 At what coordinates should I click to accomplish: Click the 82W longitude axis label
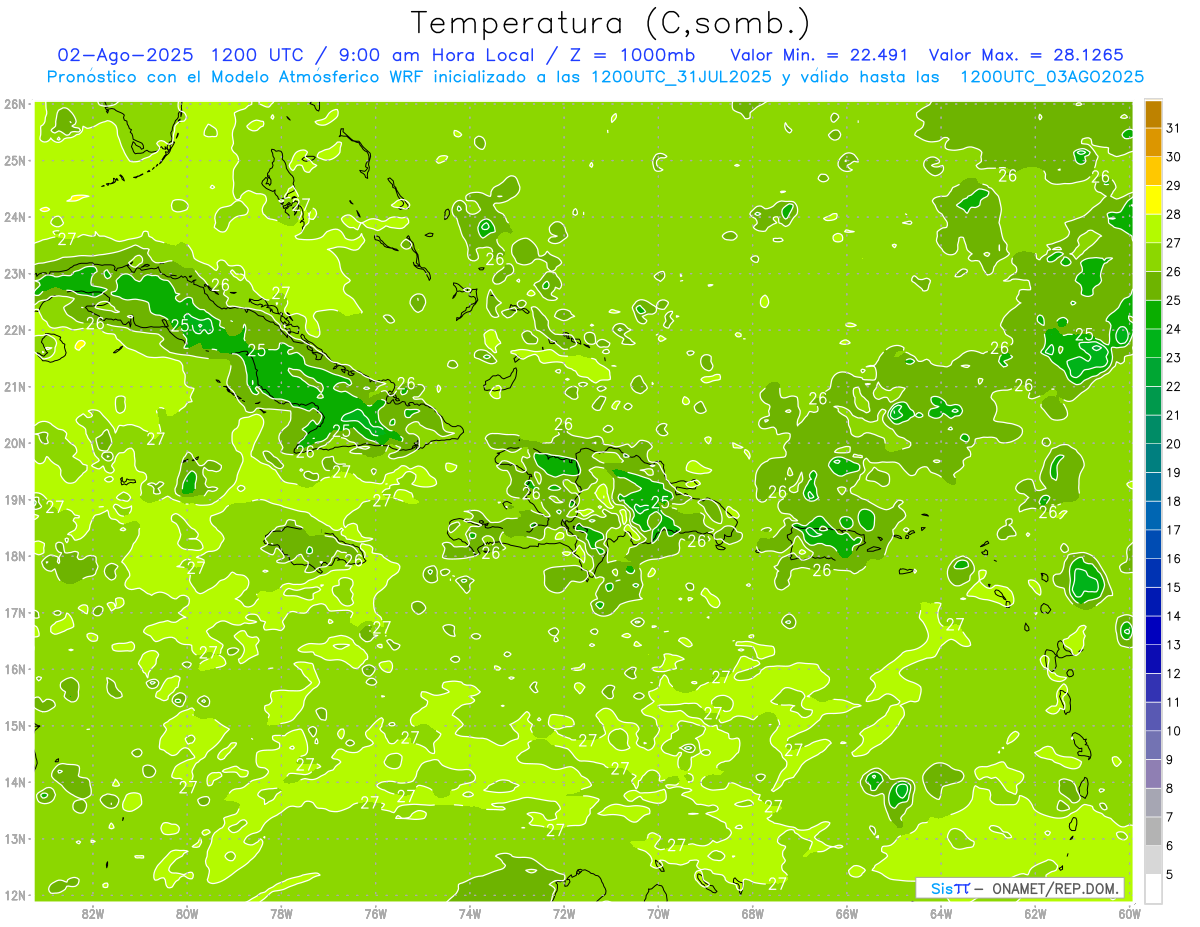93,913
